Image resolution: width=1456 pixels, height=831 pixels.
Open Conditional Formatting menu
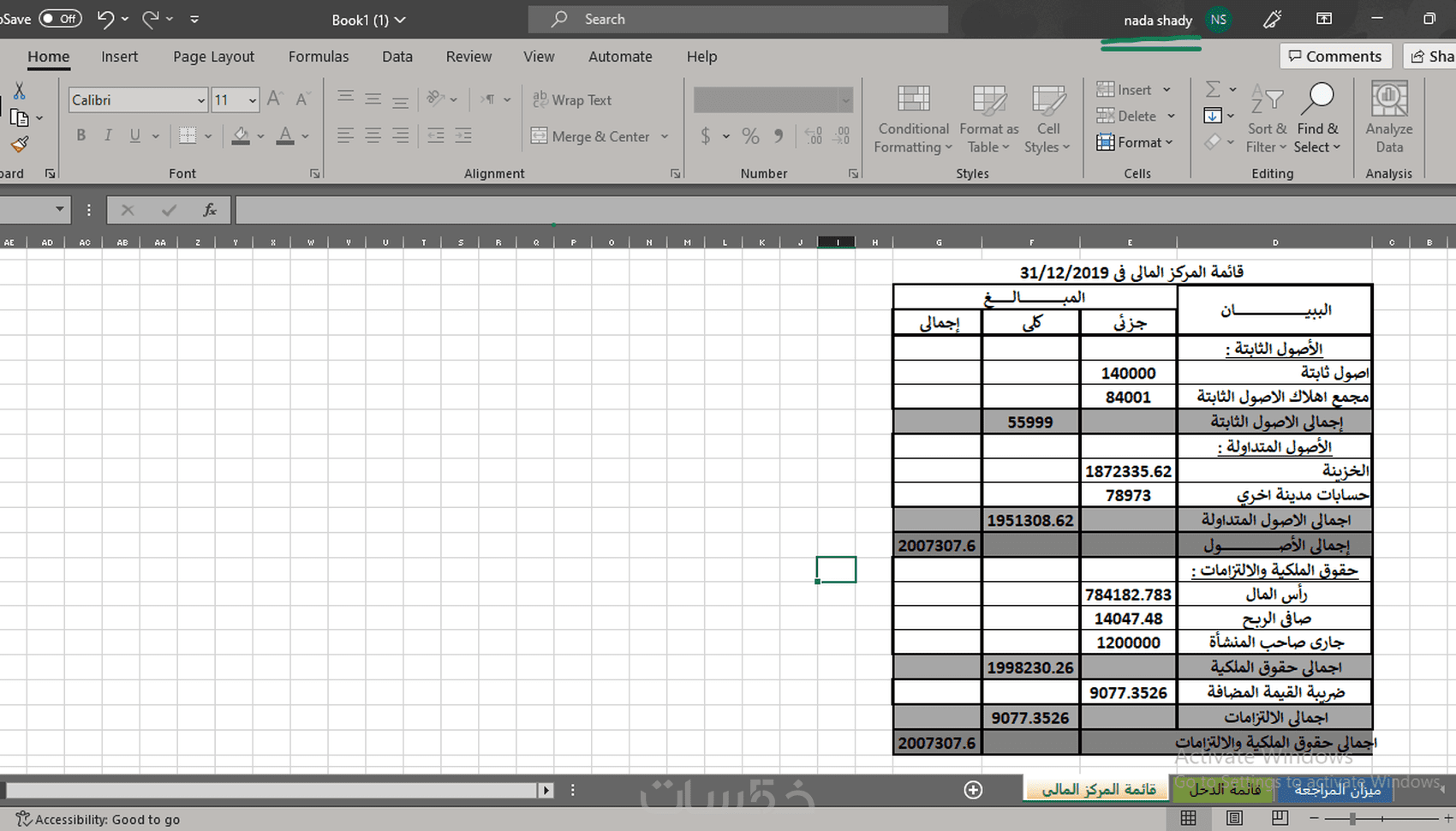click(913, 119)
